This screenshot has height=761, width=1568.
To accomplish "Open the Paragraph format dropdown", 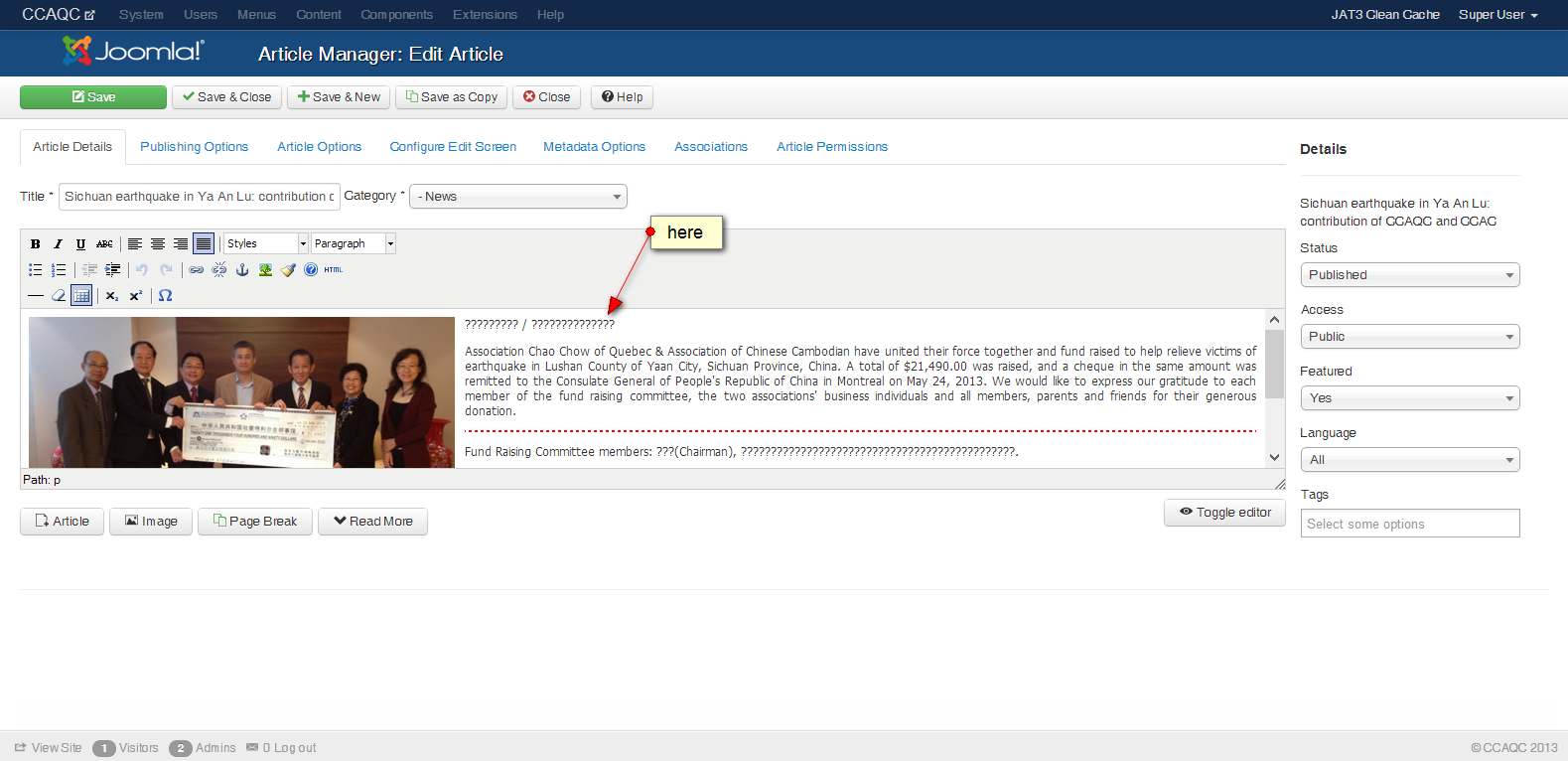I will (354, 243).
